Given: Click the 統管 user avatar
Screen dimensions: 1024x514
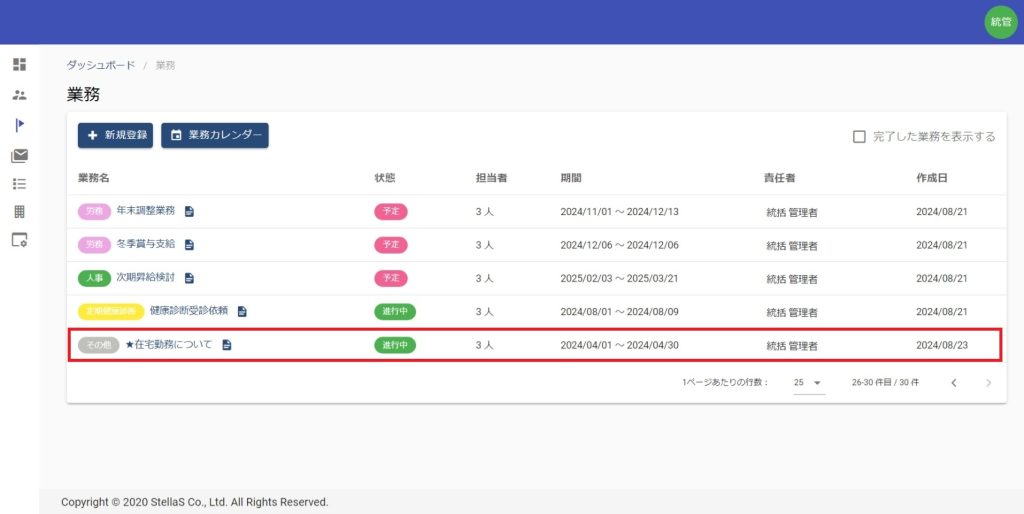Looking at the screenshot, I should (1000, 22).
